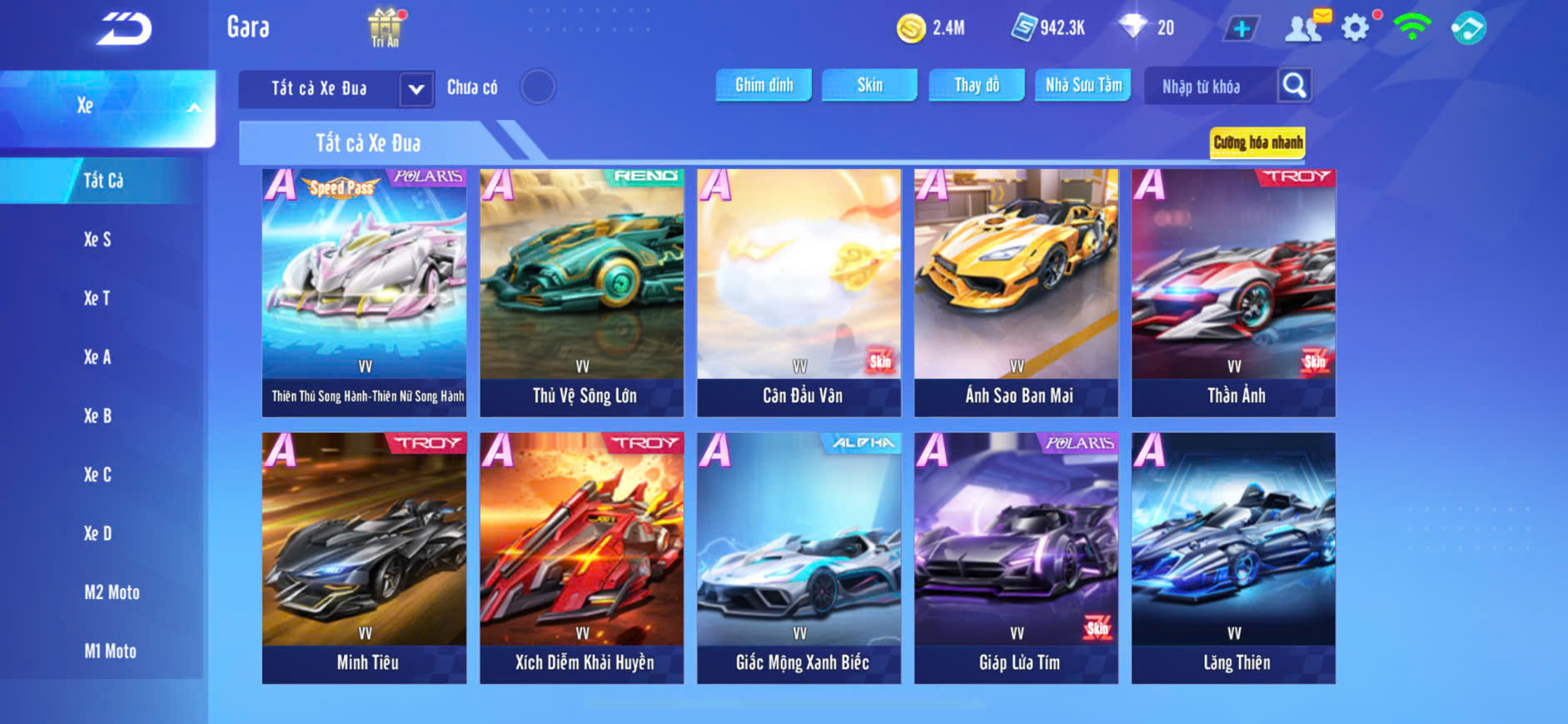Open the settings gear icon
1568x724 pixels.
pyautogui.click(x=1356, y=27)
